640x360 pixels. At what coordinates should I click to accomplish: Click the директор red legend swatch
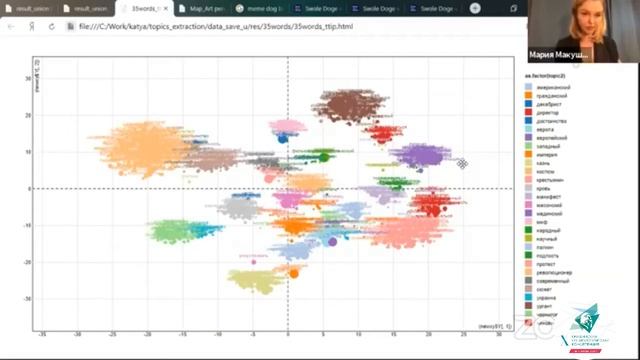(528, 112)
